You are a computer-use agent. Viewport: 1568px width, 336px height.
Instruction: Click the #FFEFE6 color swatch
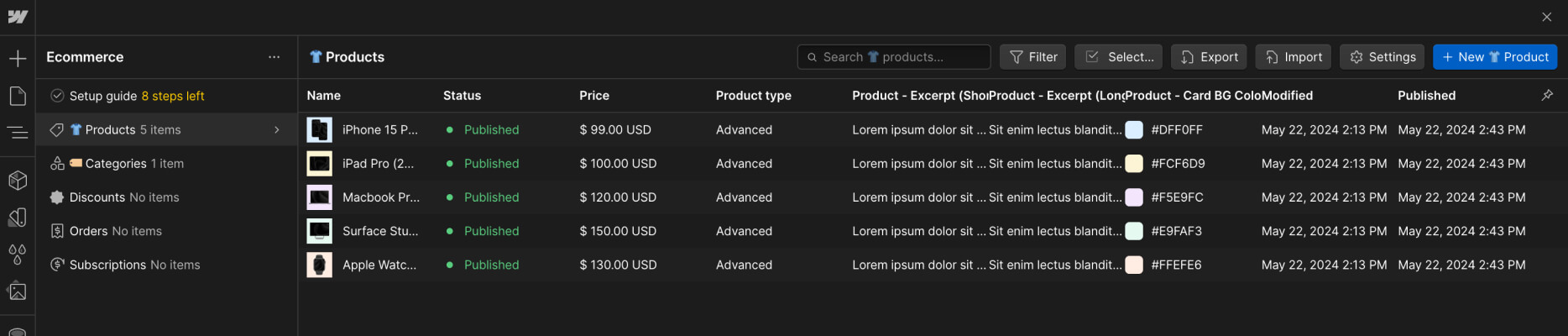pyautogui.click(x=1134, y=264)
